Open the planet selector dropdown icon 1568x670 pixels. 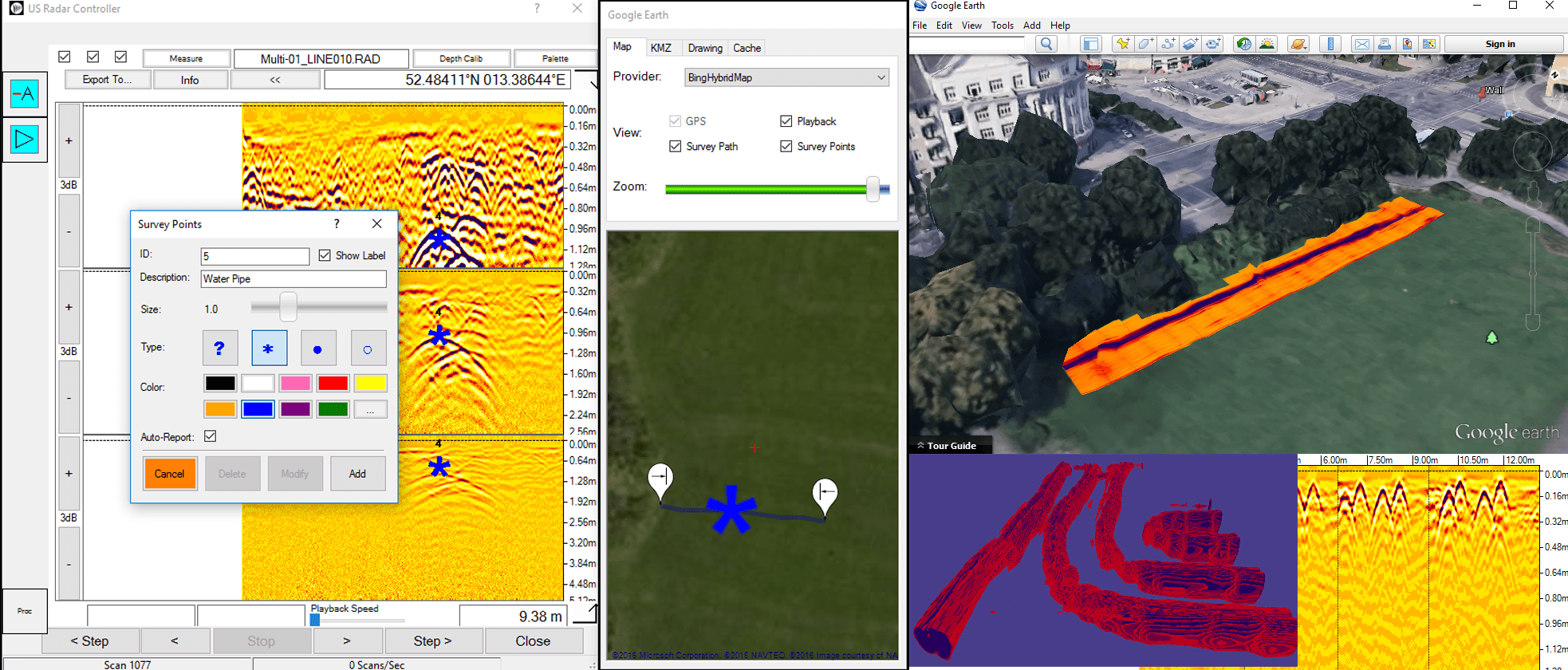pos(1298,44)
